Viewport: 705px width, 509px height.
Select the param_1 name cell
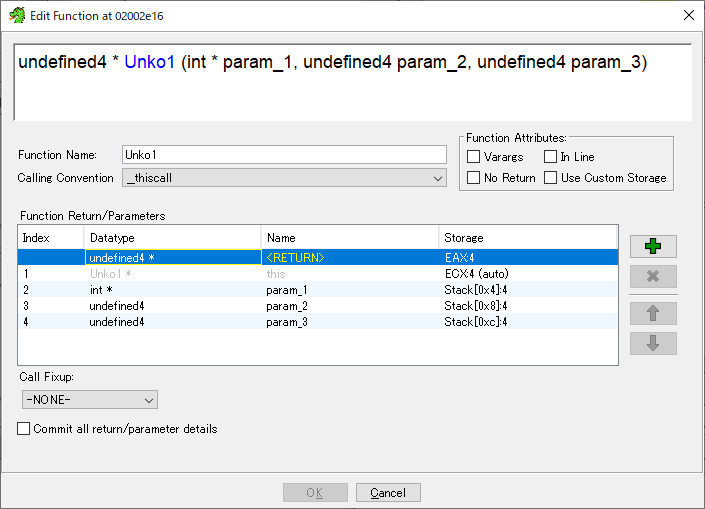click(350, 290)
